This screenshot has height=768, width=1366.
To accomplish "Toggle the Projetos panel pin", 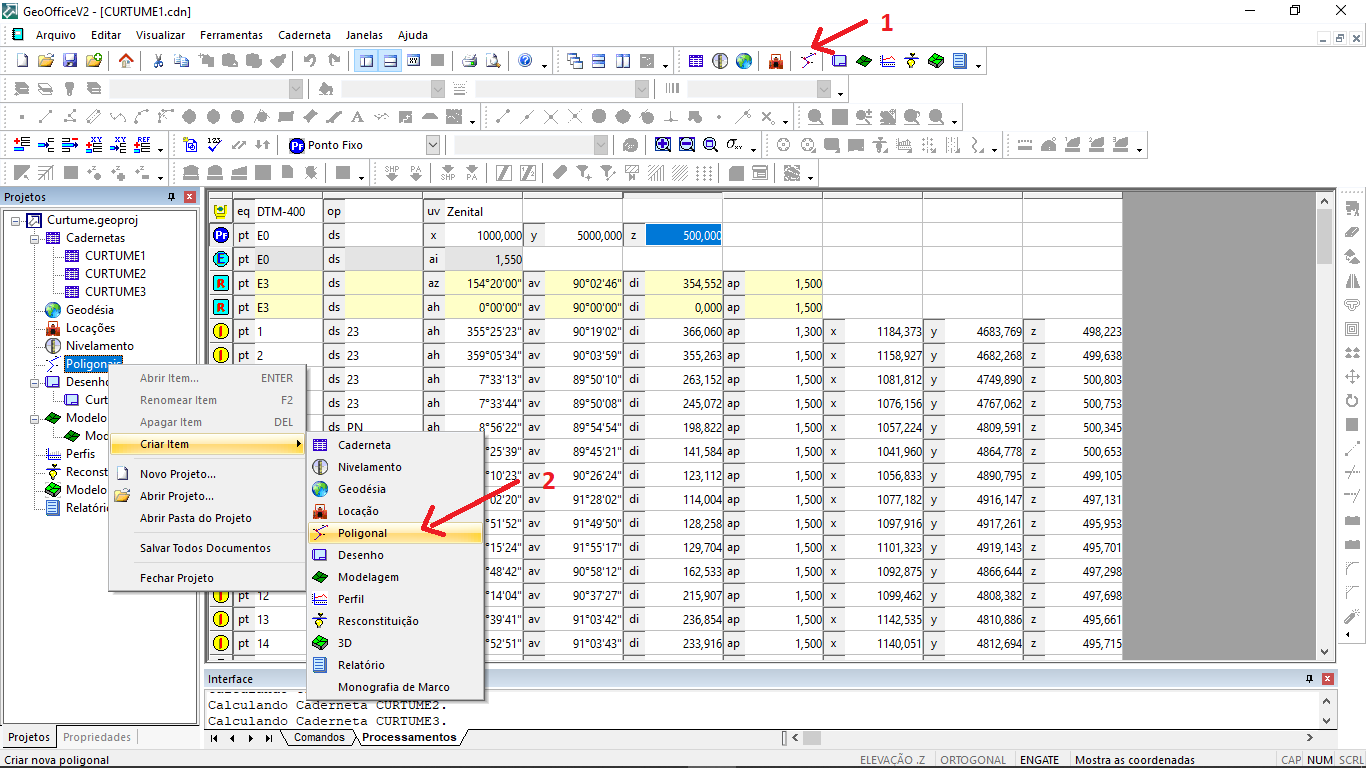I will point(171,197).
